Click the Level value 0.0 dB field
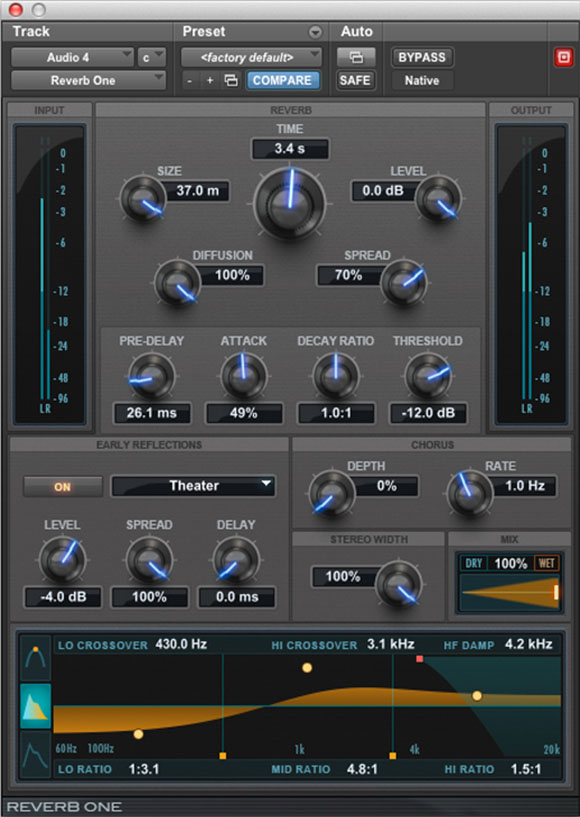580x817 pixels. (x=383, y=191)
